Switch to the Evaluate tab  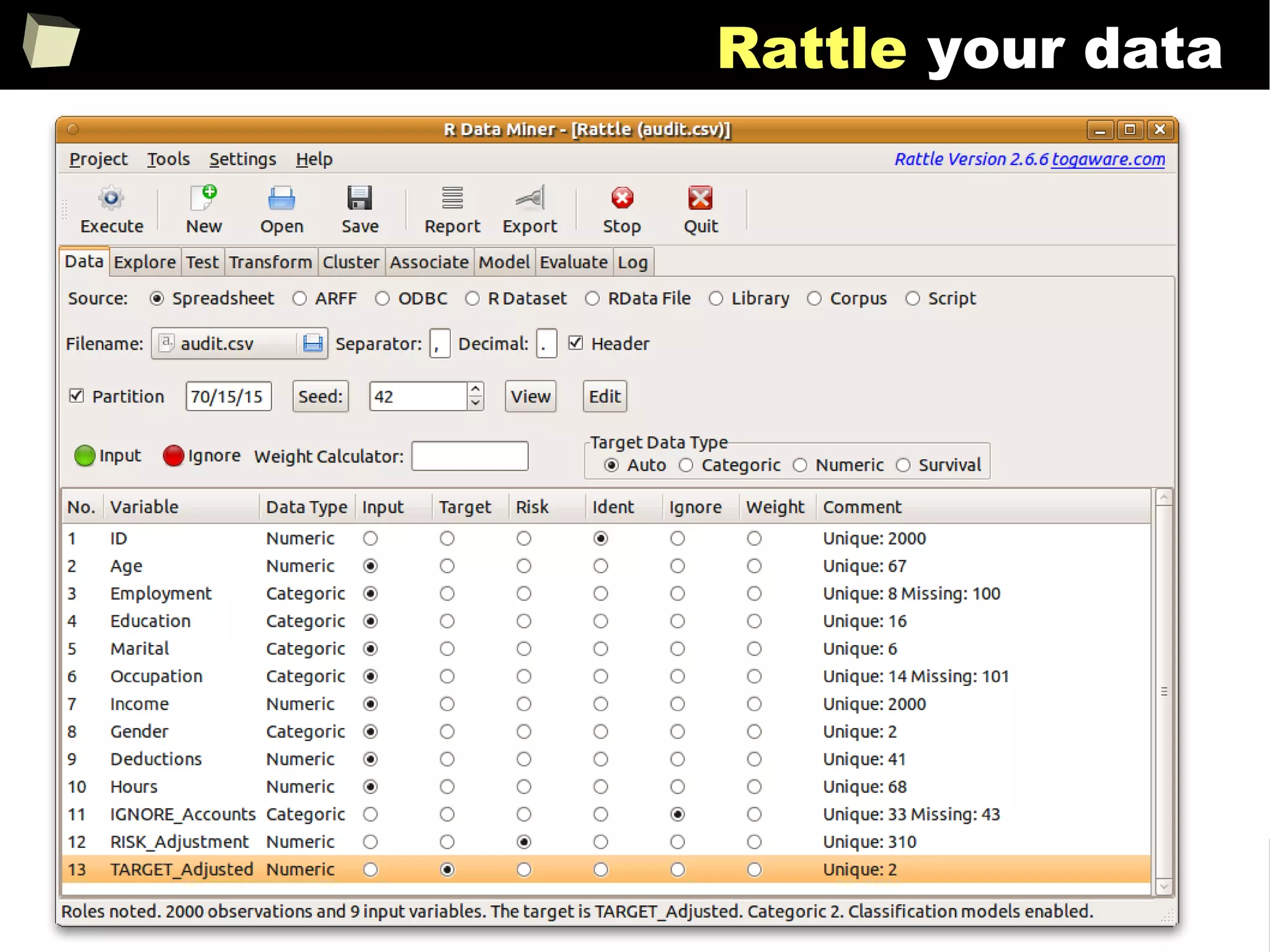[574, 262]
